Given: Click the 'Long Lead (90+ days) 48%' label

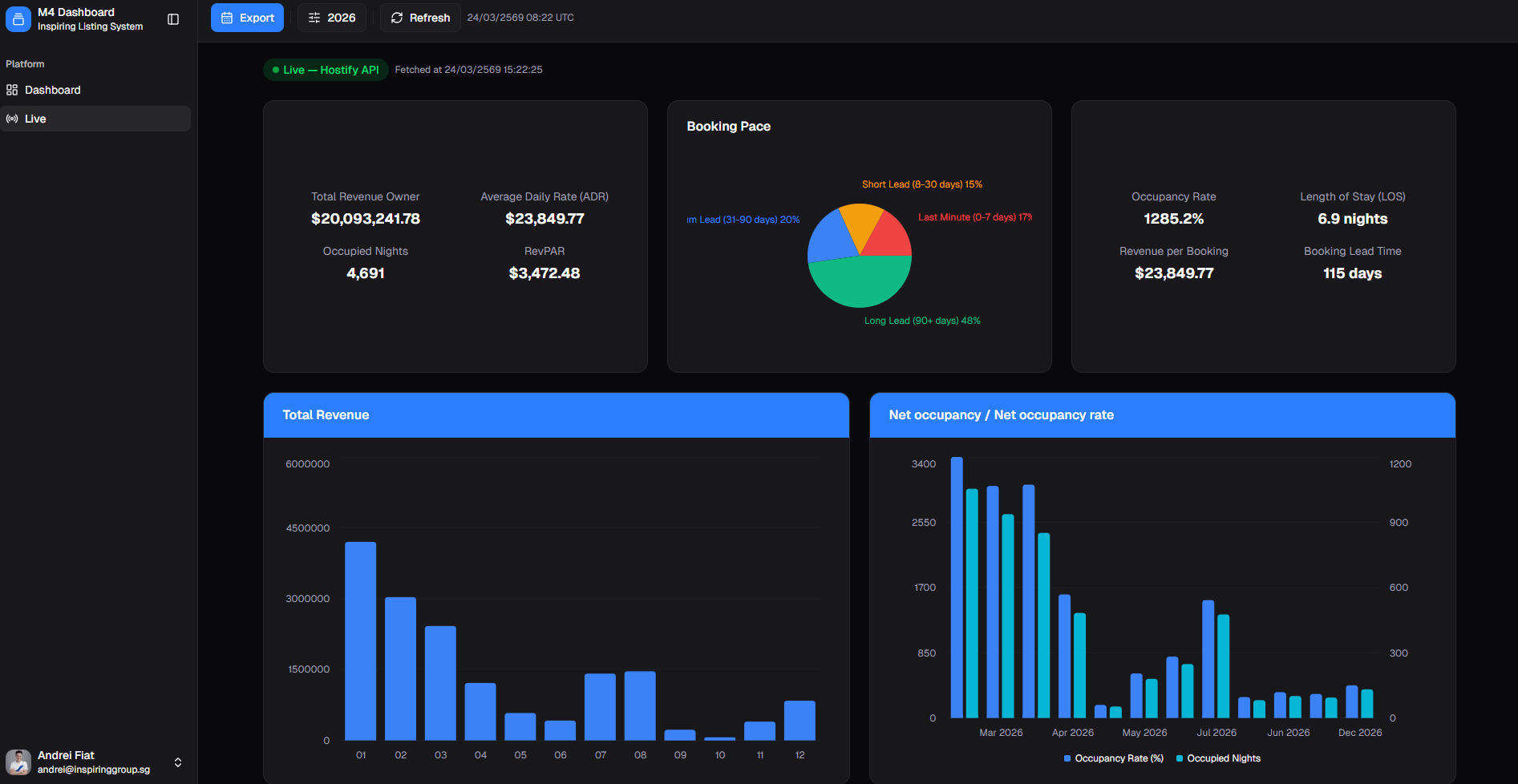Looking at the screenshot, I should click(922, 321).
